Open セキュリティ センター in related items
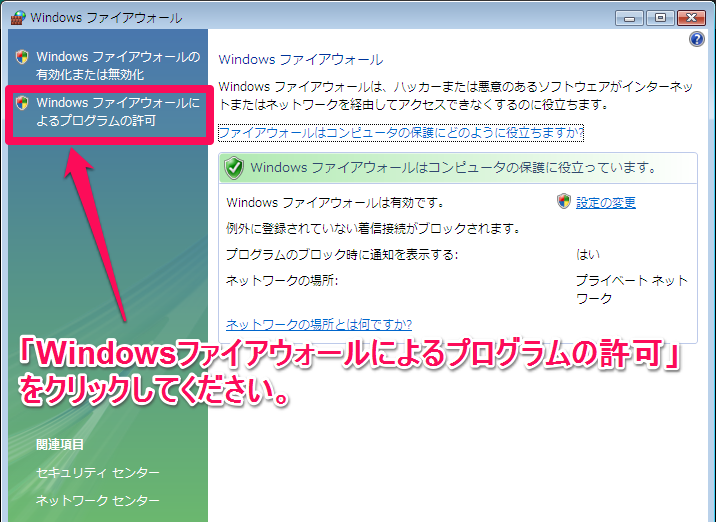Image resolution: width=716 pixels, height=522 pixels. click(x=98, y=472)
